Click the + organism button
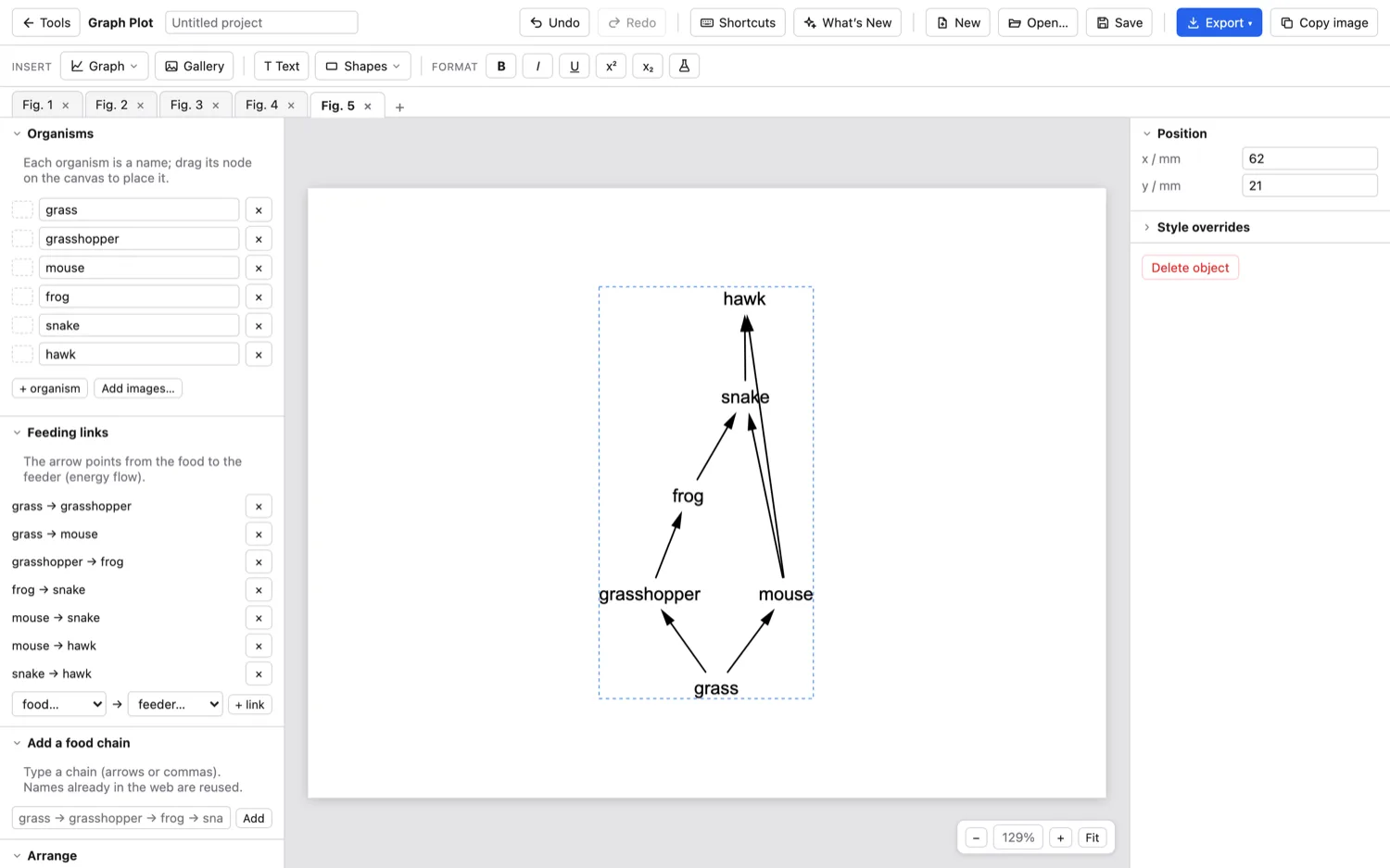The image size is (1390, 868). pyautogui.click(x=50, y=388)
